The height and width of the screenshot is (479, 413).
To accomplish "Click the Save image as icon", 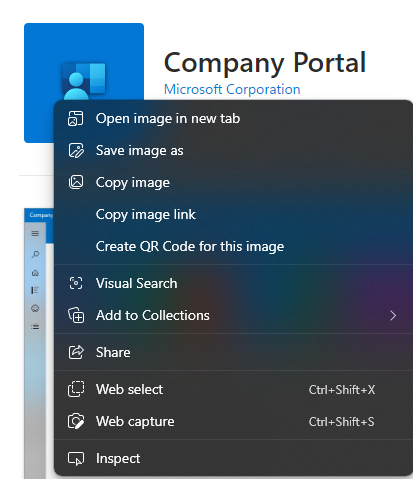I will coord(76,150).
